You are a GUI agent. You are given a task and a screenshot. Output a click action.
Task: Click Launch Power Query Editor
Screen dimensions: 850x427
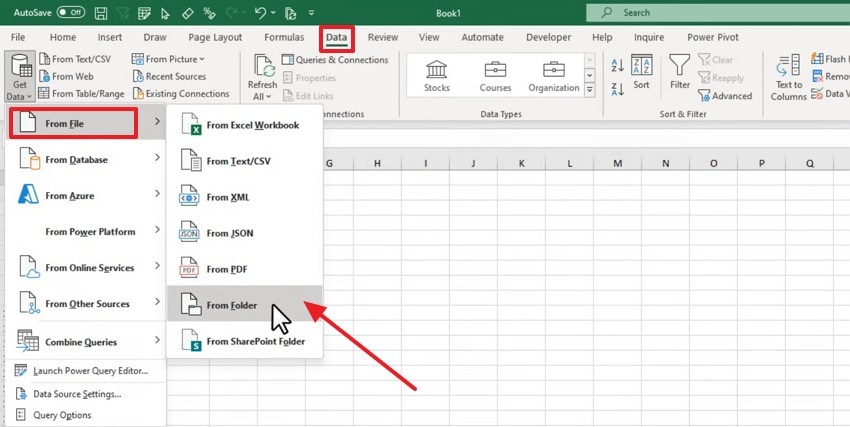coord(86,371)
